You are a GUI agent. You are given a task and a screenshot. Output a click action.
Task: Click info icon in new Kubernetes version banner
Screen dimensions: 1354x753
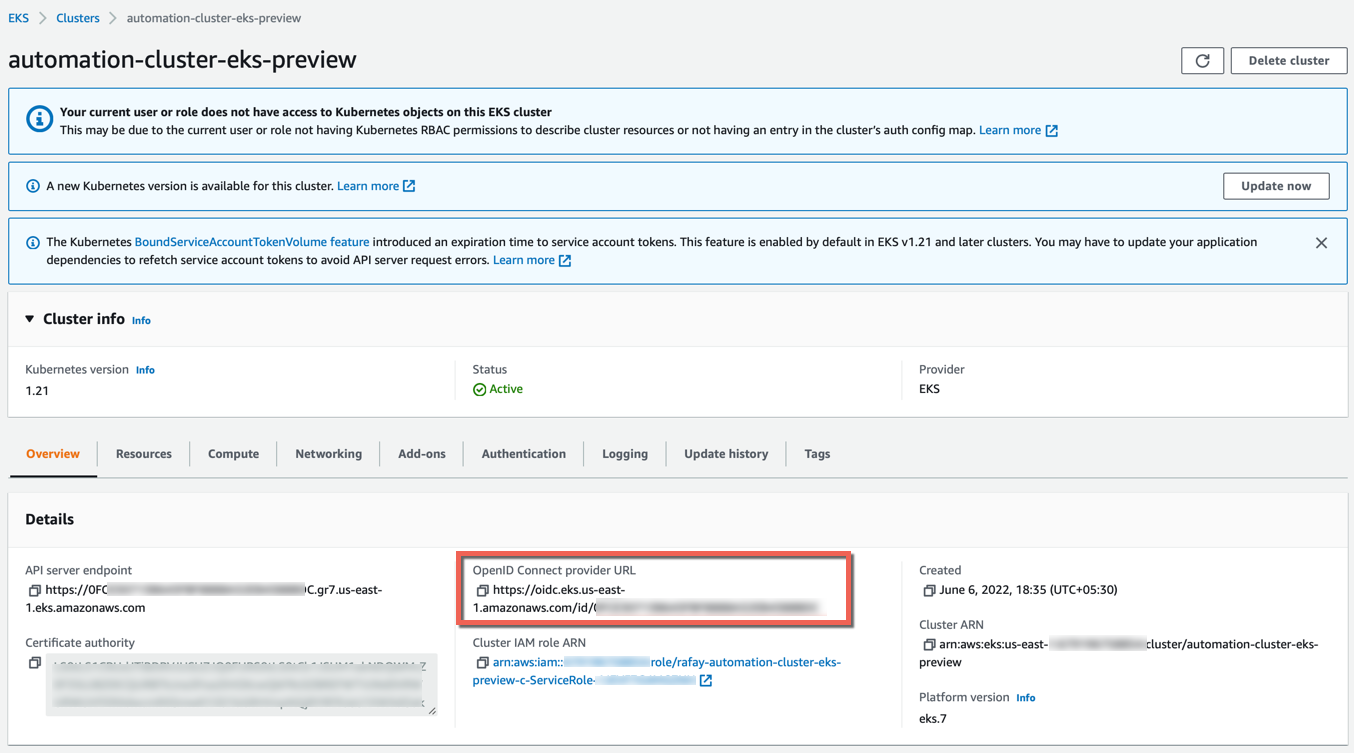click(x=33, y=186)
